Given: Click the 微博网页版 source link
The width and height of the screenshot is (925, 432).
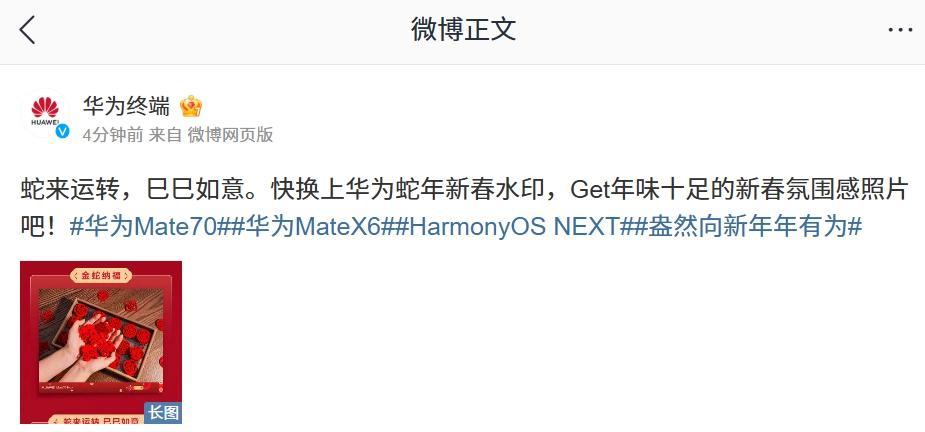Looking at the screenshot, I should 230,135.
